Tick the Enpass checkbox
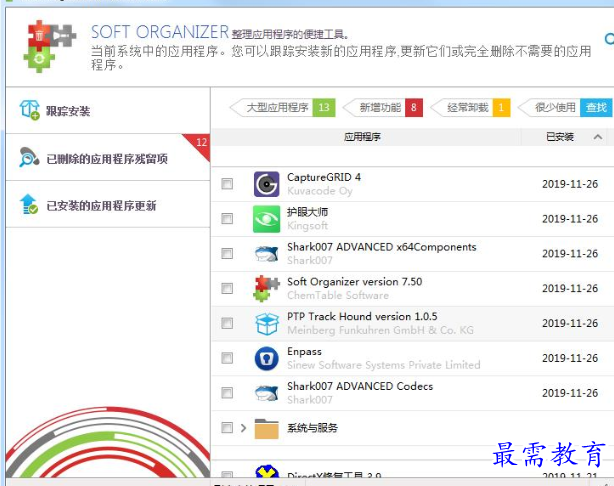Image resolution: width=614 pixels, height=486 pixels. [227, 358]
